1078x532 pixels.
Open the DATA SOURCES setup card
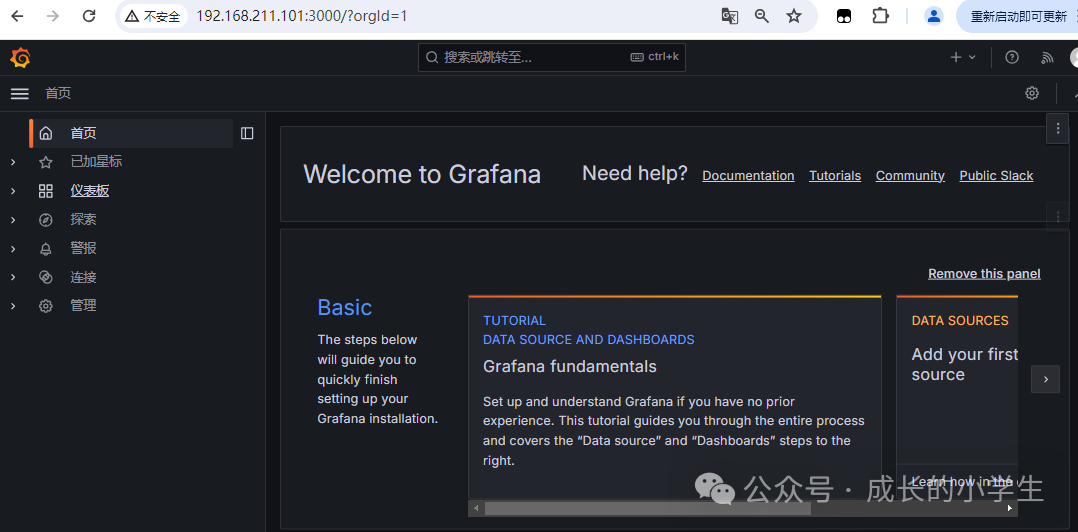(957, 397)
